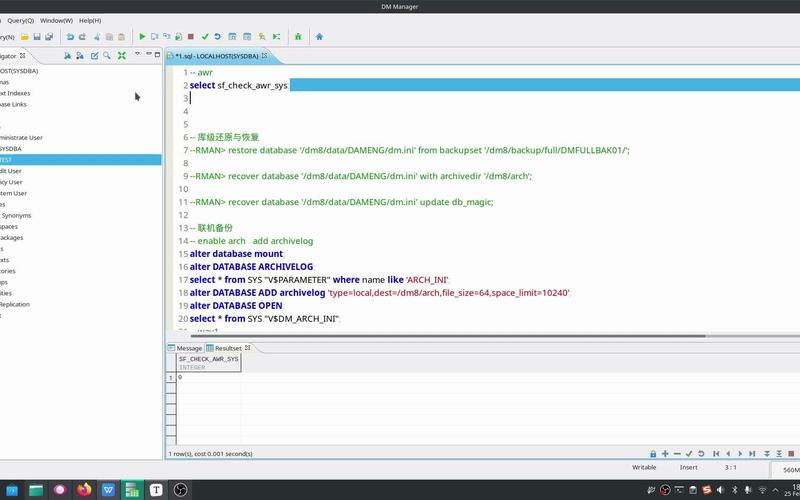800x500 pixels.
Task: Toggle Writable state in the status bar
Action: [x=644, y=467]
